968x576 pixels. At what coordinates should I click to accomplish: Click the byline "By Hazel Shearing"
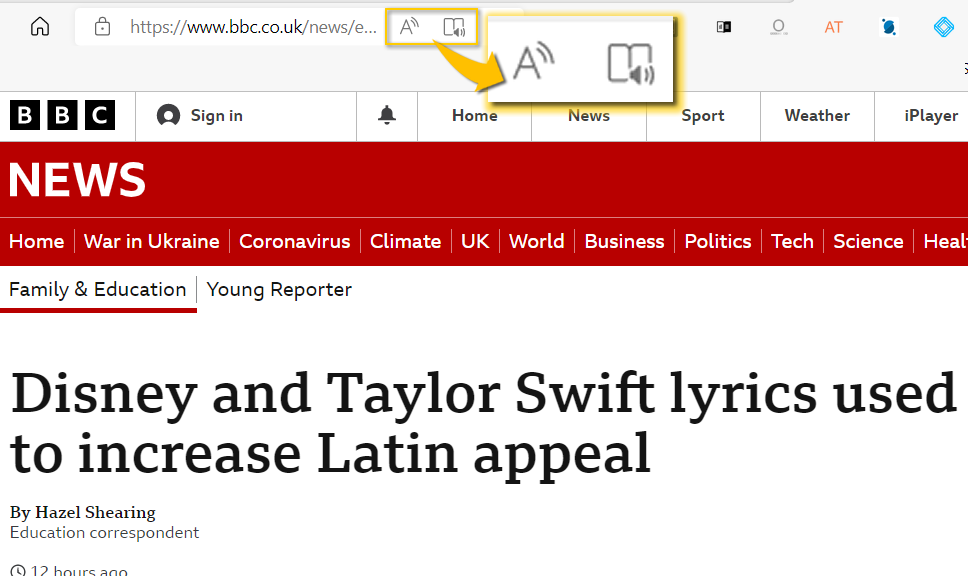(83, 512)
